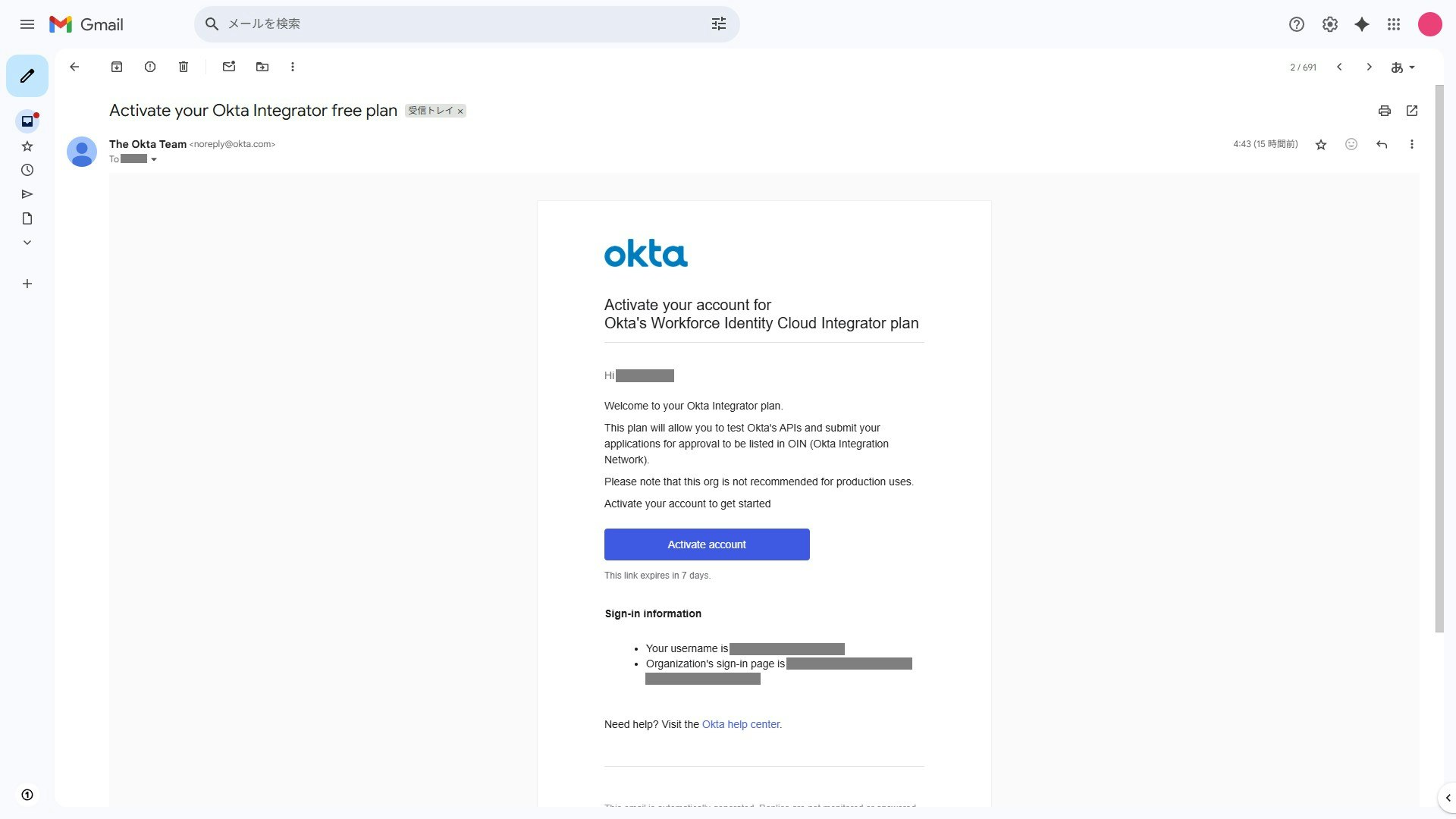Expand recipient details arrow under sender
The width and height of the screenshot is (1456, 819).
tap(154, 159)
